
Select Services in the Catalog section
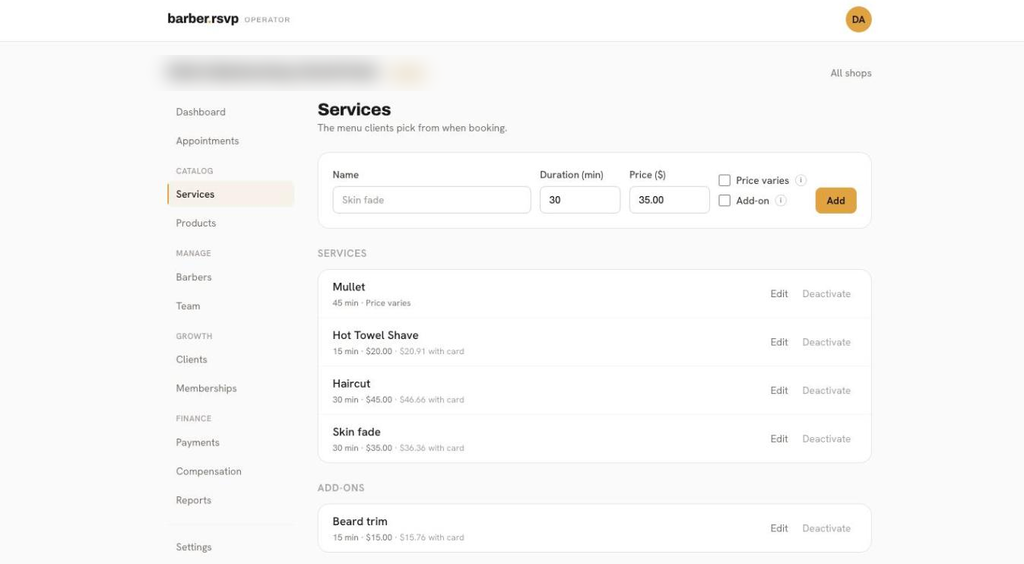pos(231,194)
